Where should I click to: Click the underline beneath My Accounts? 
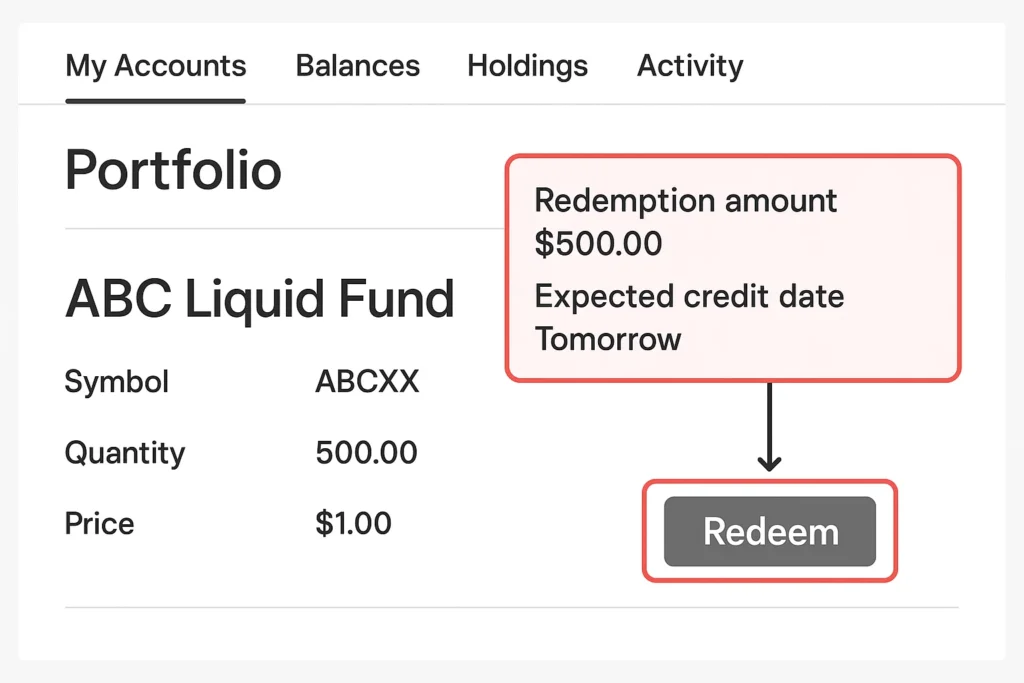coord(155,100)
